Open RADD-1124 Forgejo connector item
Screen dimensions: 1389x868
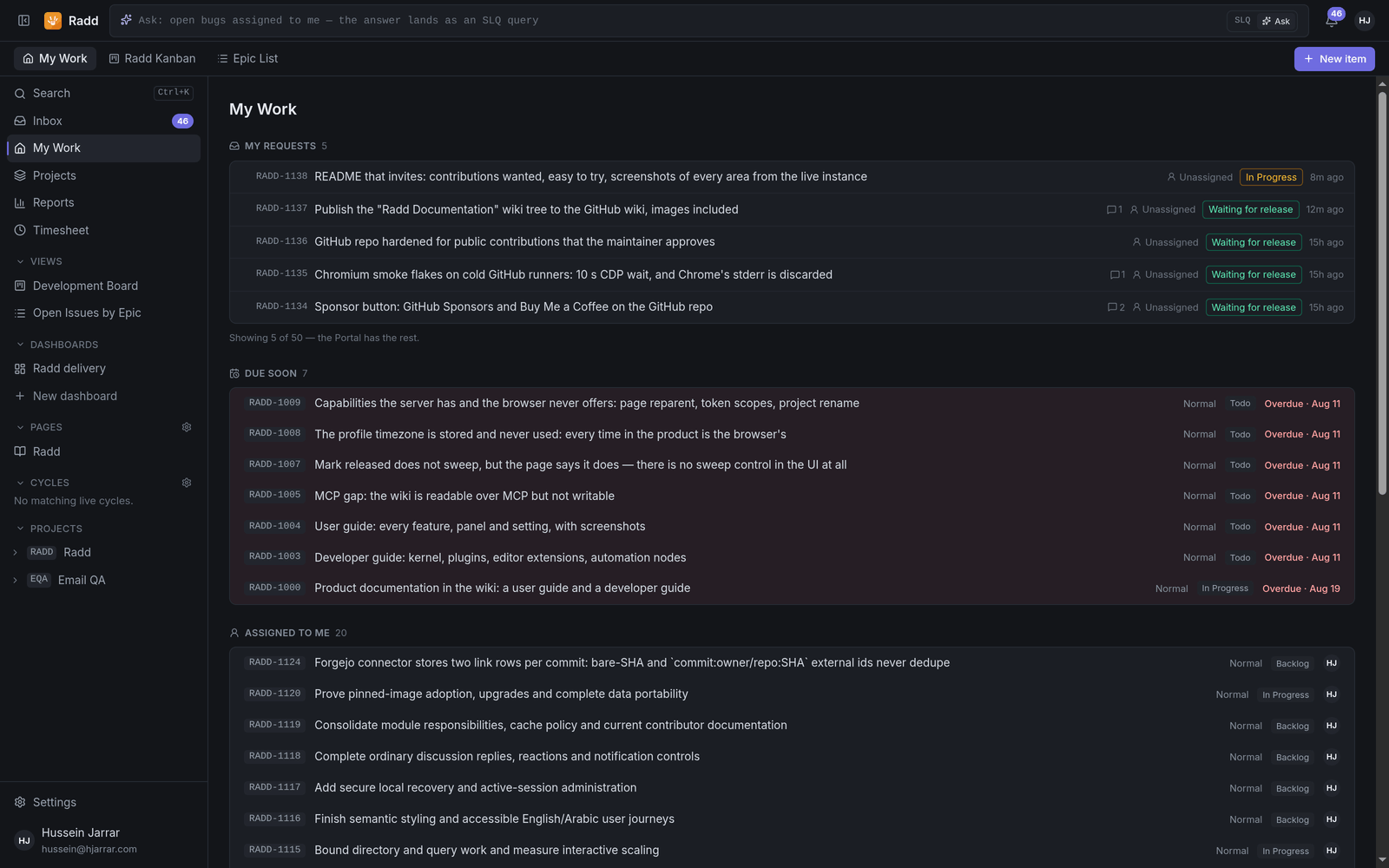792,663
